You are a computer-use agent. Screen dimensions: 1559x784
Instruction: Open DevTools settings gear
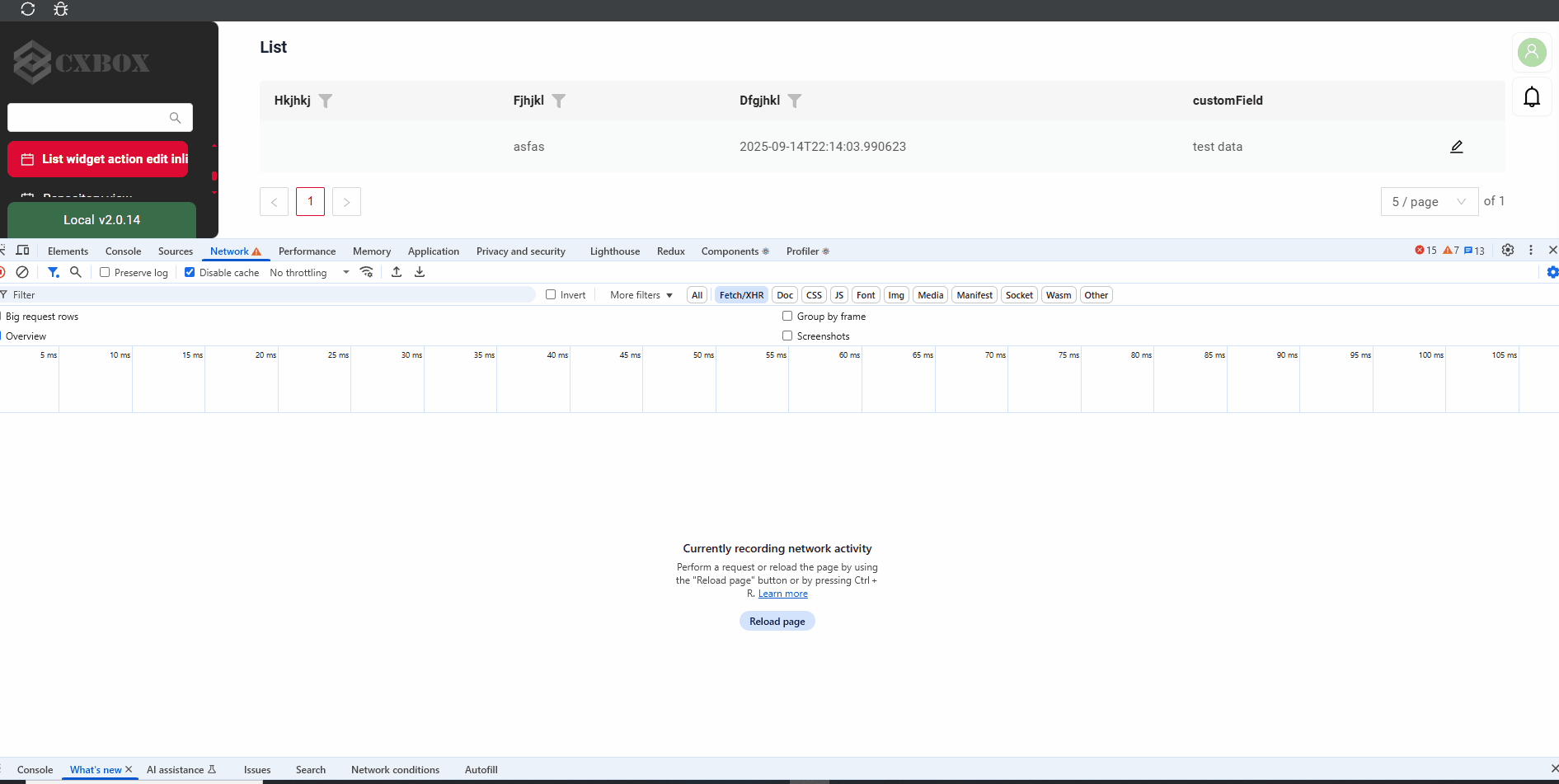(1508, 251)
